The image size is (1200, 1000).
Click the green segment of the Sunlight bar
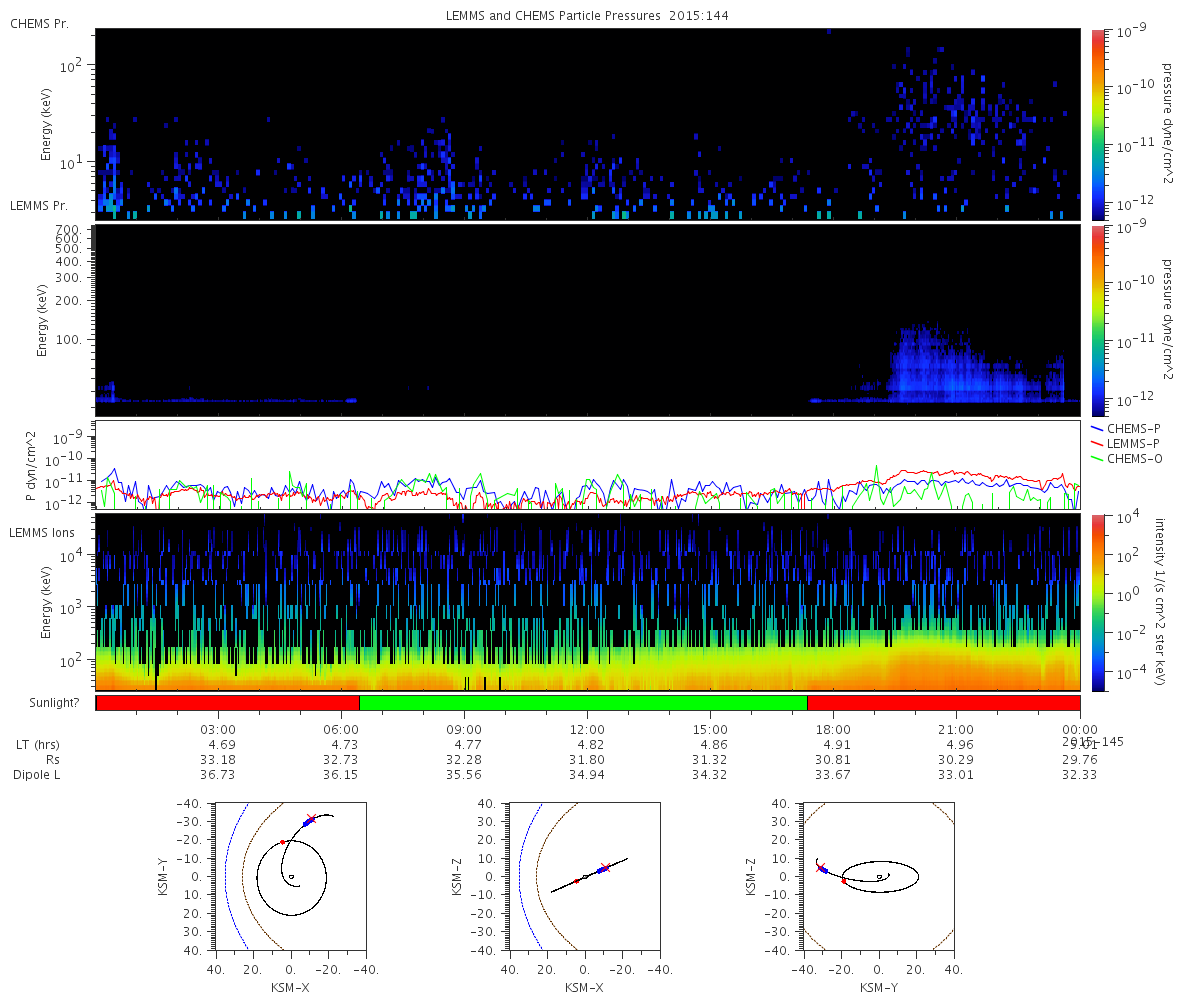(x=583, y=702)
